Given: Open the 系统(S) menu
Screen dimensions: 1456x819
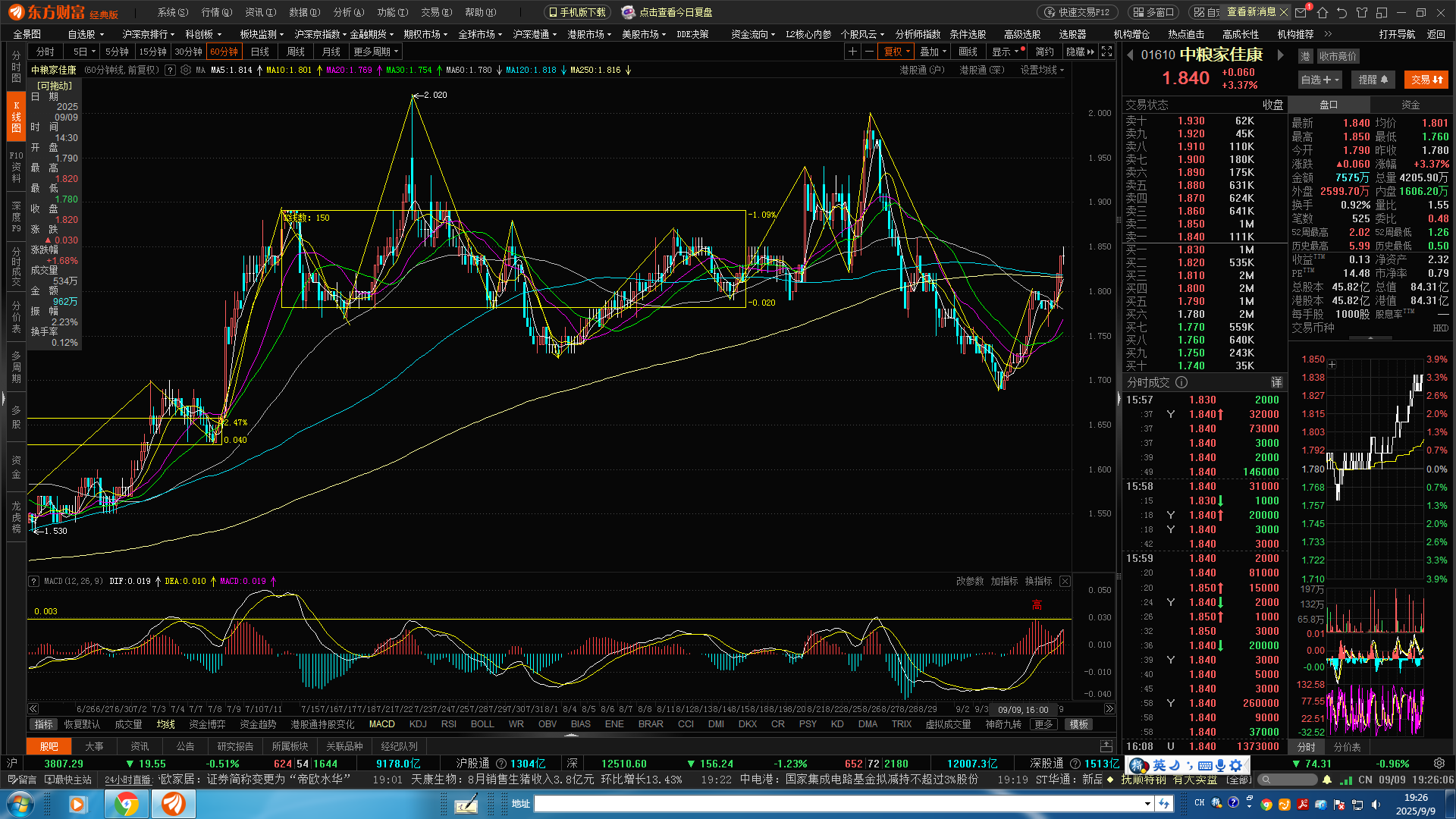Looking at the screenshot, I should point(172,12).
